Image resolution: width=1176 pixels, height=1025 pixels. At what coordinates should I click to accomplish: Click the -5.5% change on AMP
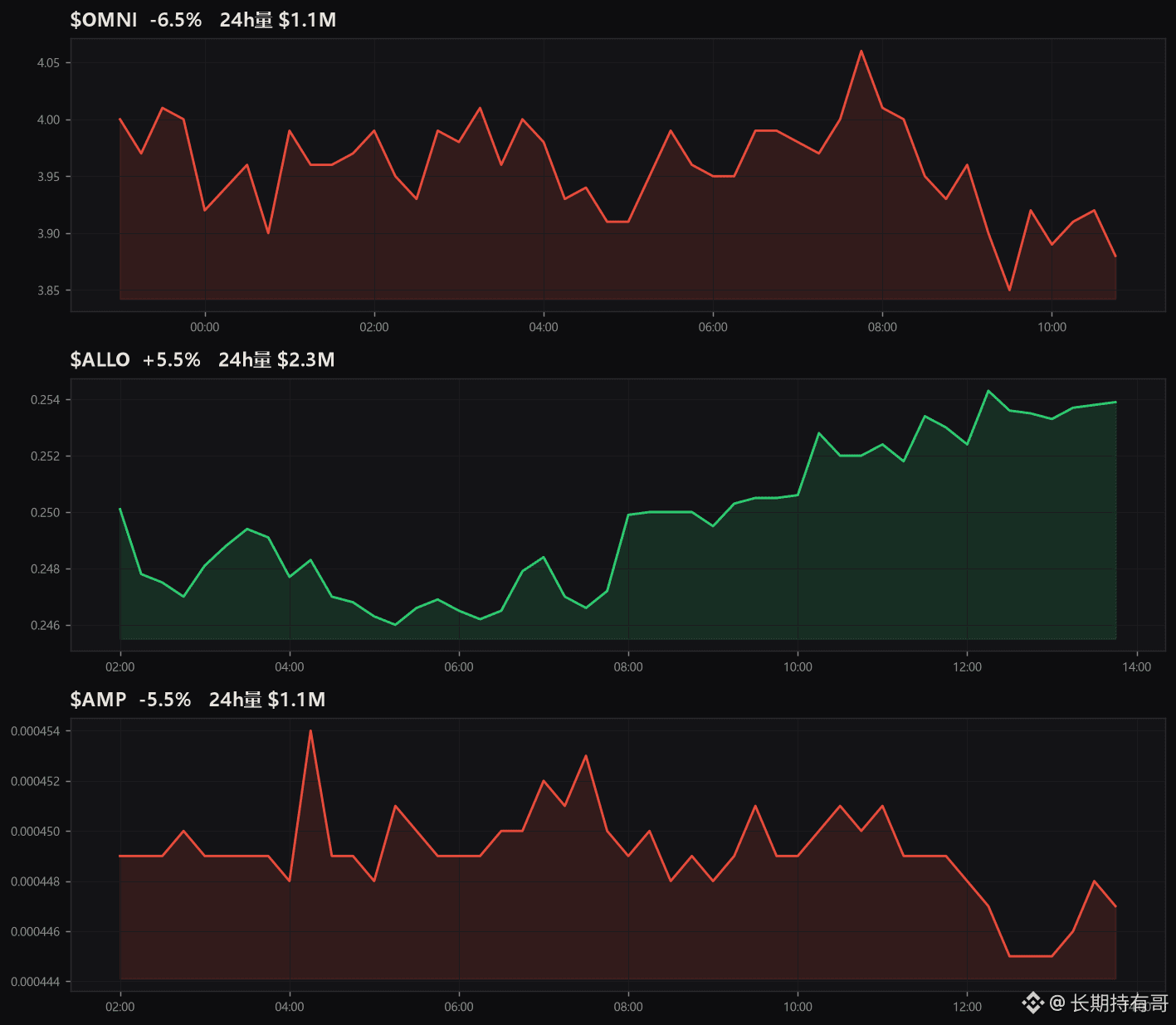pos(165,700)
